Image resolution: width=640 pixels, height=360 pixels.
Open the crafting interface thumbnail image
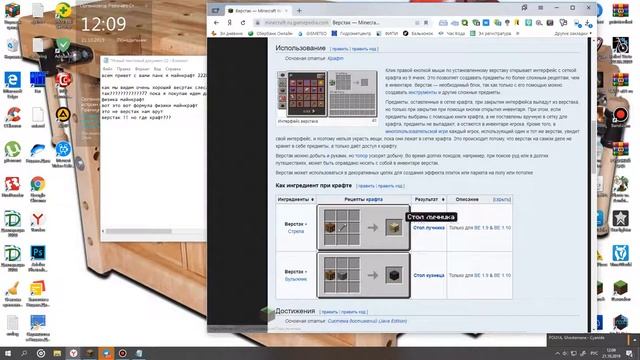click(327, 94)
